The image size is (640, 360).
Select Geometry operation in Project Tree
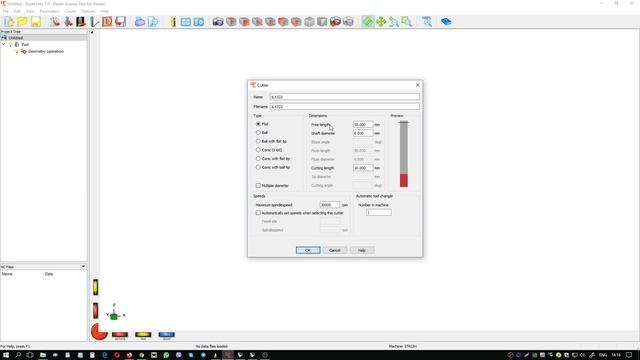click(46, 51)
